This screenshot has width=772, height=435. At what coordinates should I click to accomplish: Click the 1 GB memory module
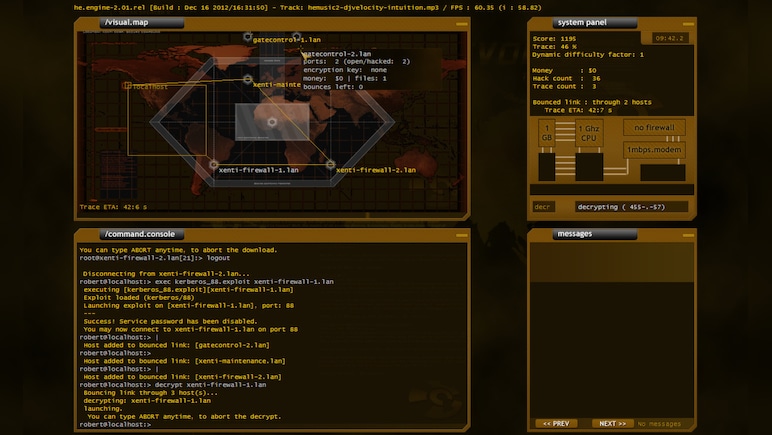pyautogui.click(x=547, y=133)
